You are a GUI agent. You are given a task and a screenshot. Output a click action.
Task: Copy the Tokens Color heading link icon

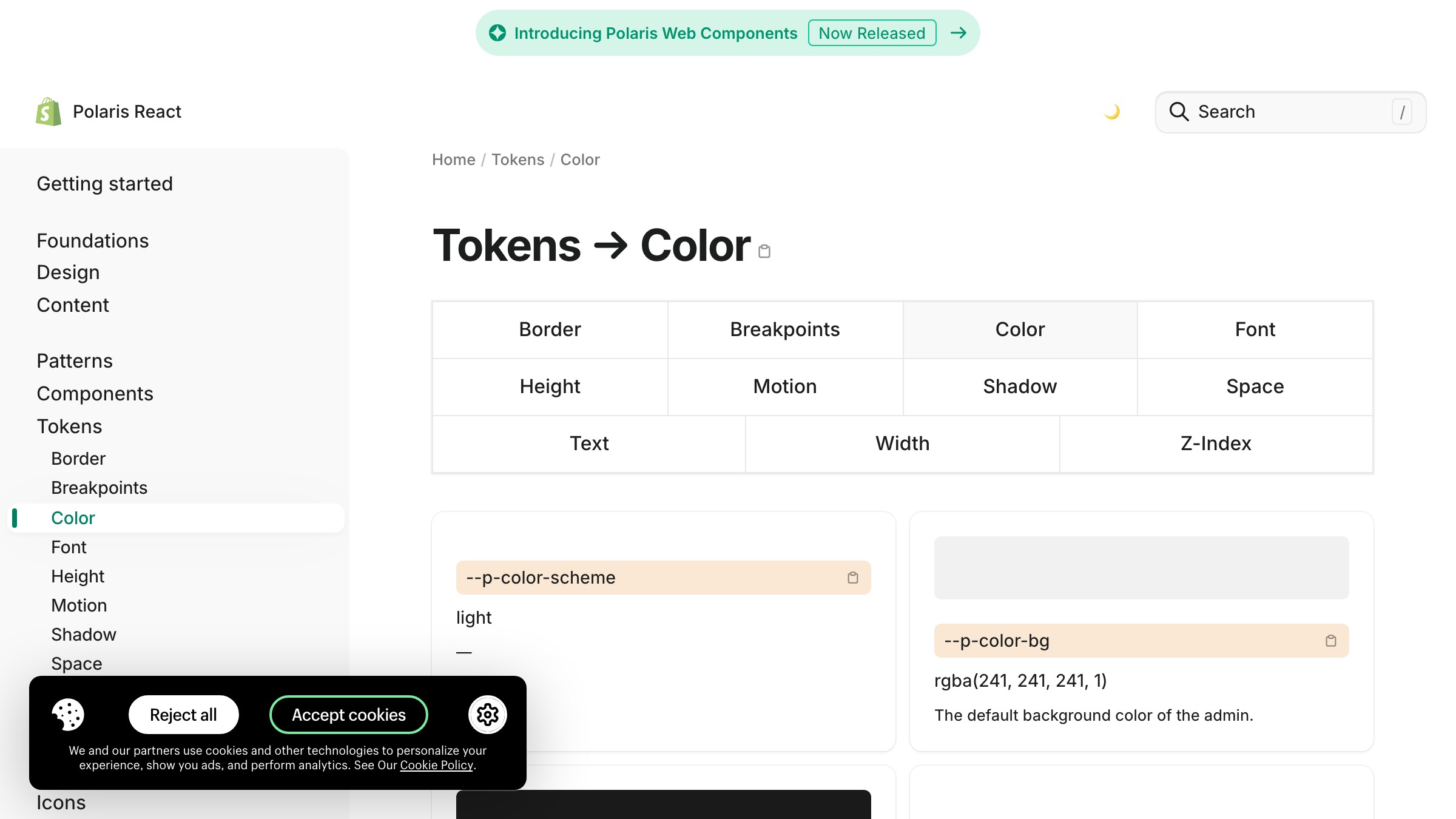(764, 250)
